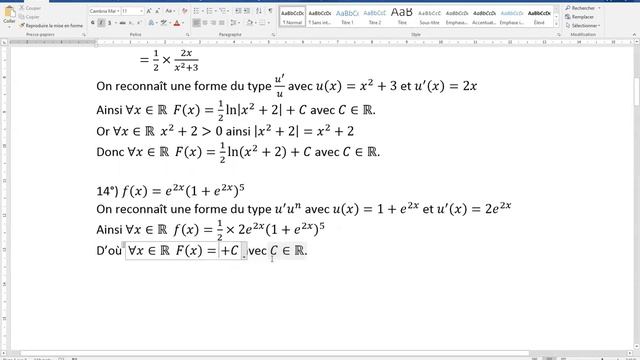The image size is (640, 360).
Task: Apply the Sous-titre style
Action: coord(429,17)
